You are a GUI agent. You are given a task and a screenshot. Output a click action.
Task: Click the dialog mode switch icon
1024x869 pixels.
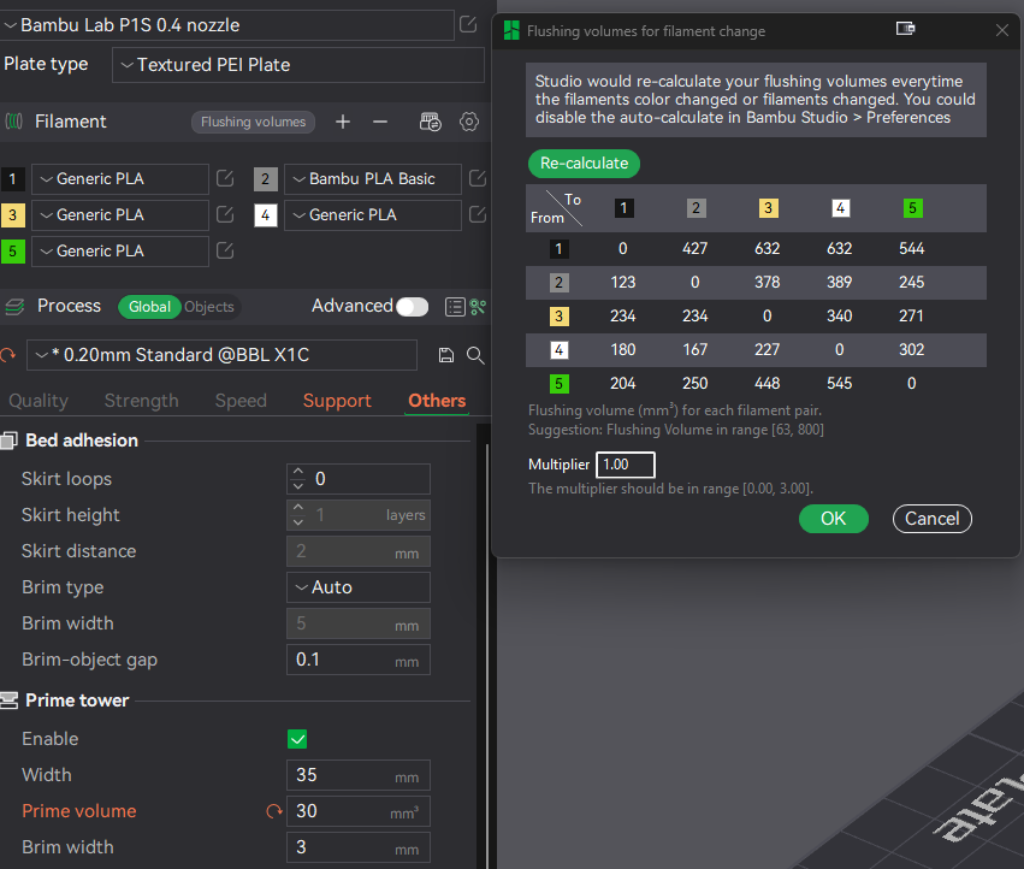(x=905, y=29)
